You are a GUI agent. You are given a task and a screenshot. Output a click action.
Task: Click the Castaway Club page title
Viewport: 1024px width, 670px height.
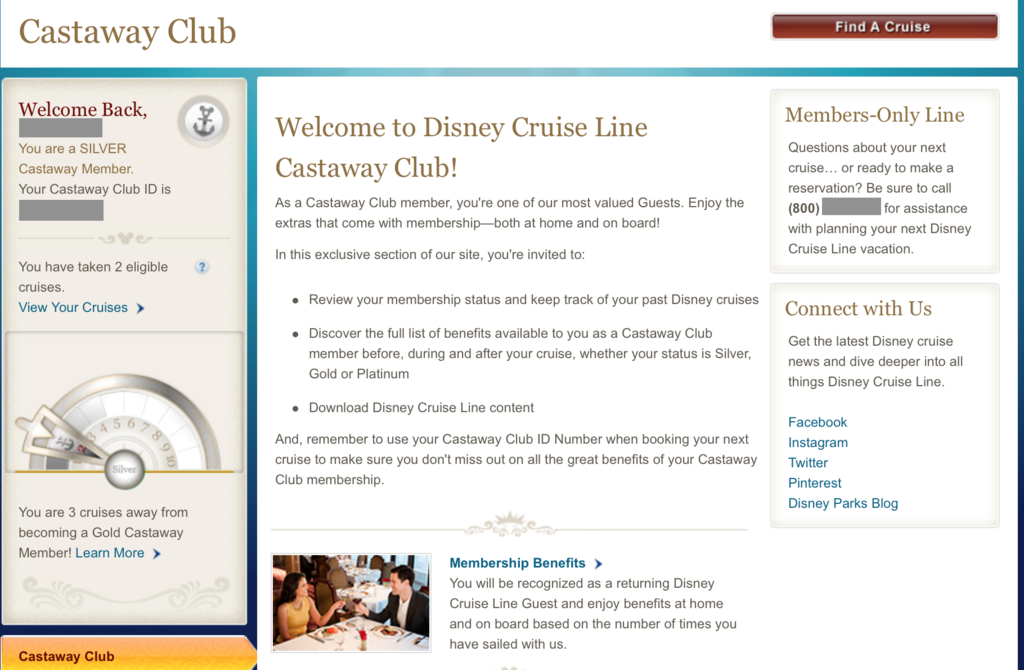point(127,31)
